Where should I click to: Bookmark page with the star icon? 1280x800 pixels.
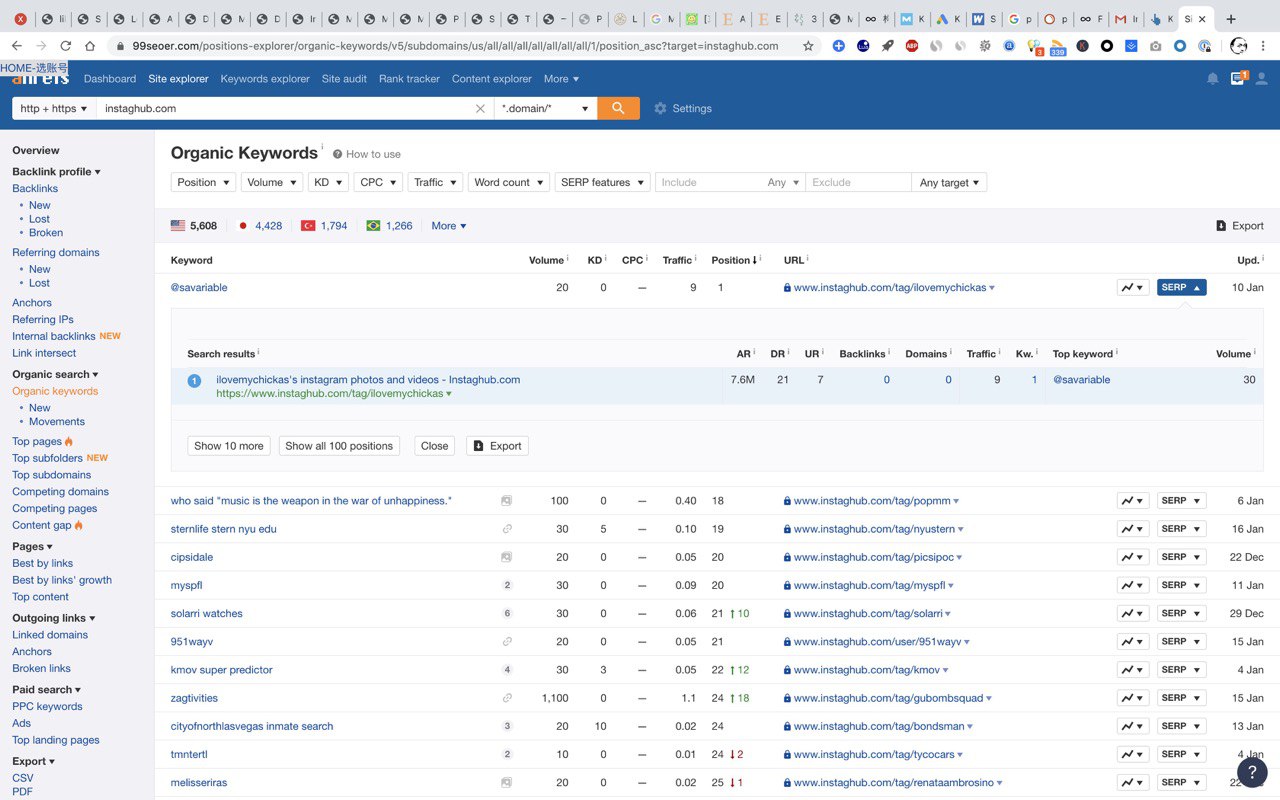808,46
